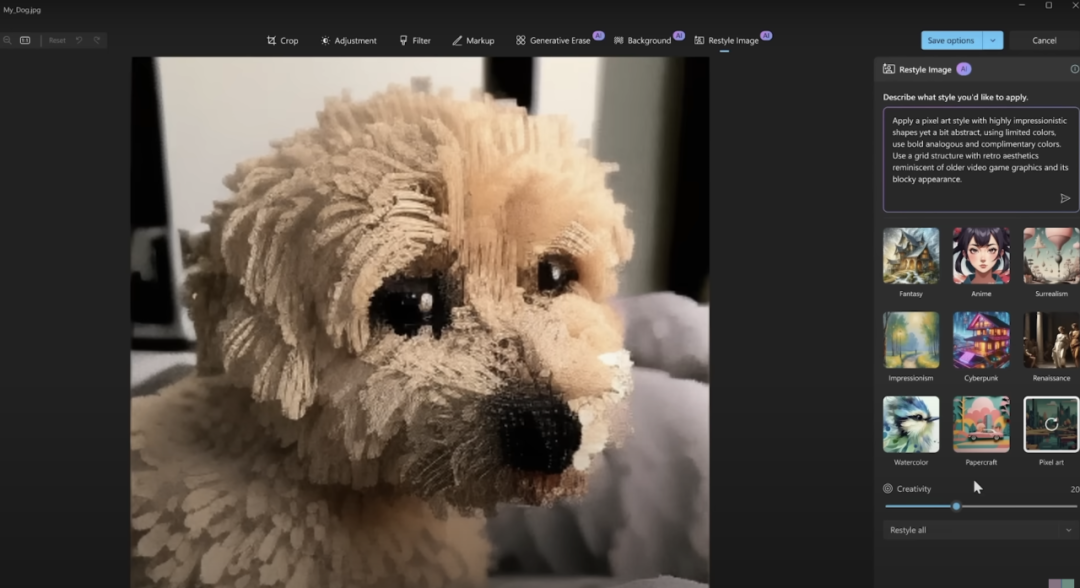Click the Creativity target icon
This screenshot has width=1080, height=588.
point(888,489)
